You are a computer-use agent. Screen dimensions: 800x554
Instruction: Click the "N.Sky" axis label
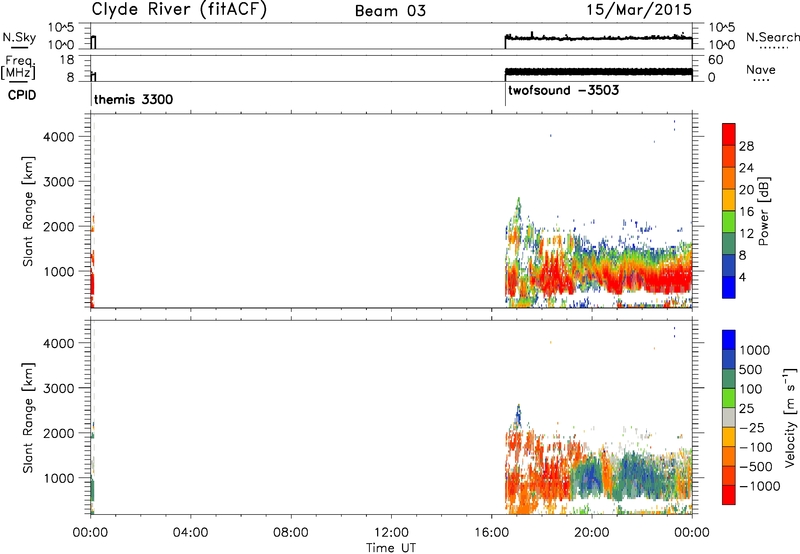19,37
